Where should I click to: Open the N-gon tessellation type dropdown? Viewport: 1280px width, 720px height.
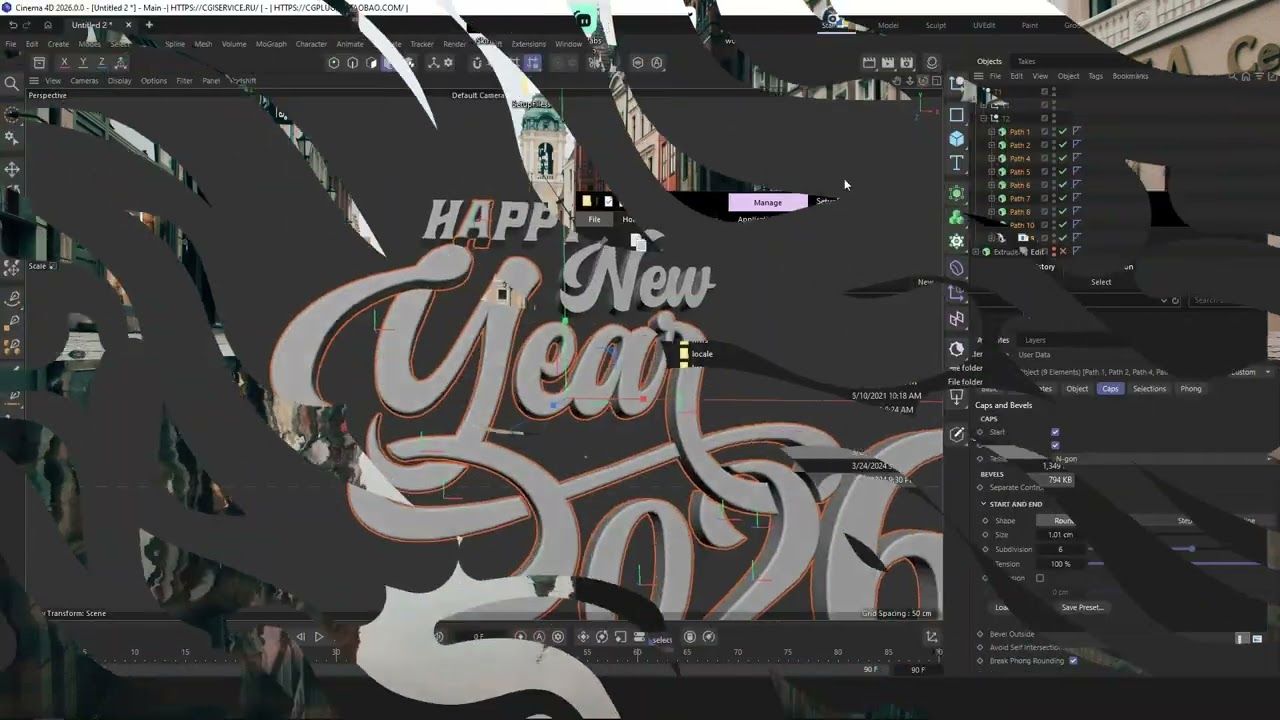tap(1159, 459)
